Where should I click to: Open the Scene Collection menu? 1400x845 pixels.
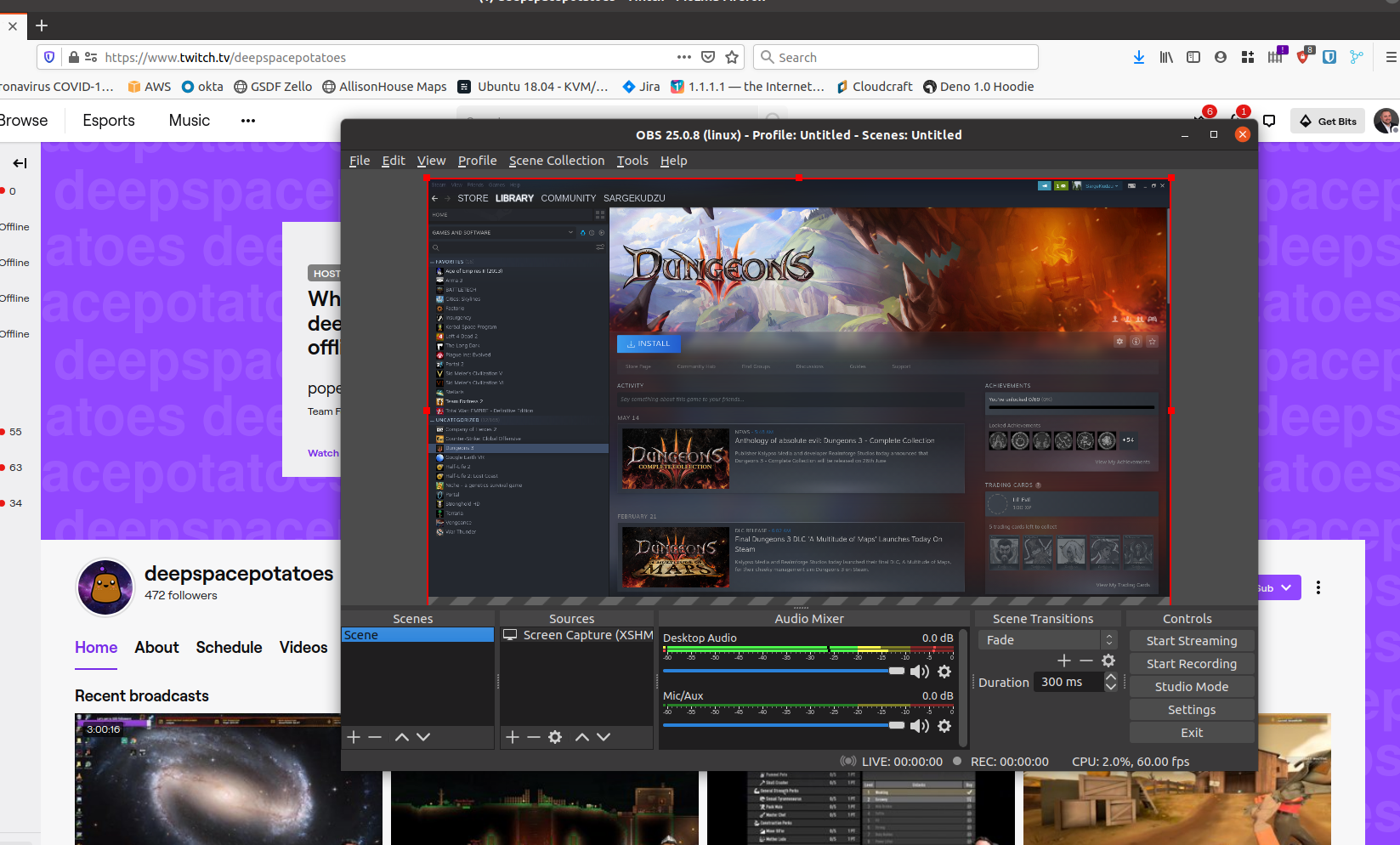(557, 161)
